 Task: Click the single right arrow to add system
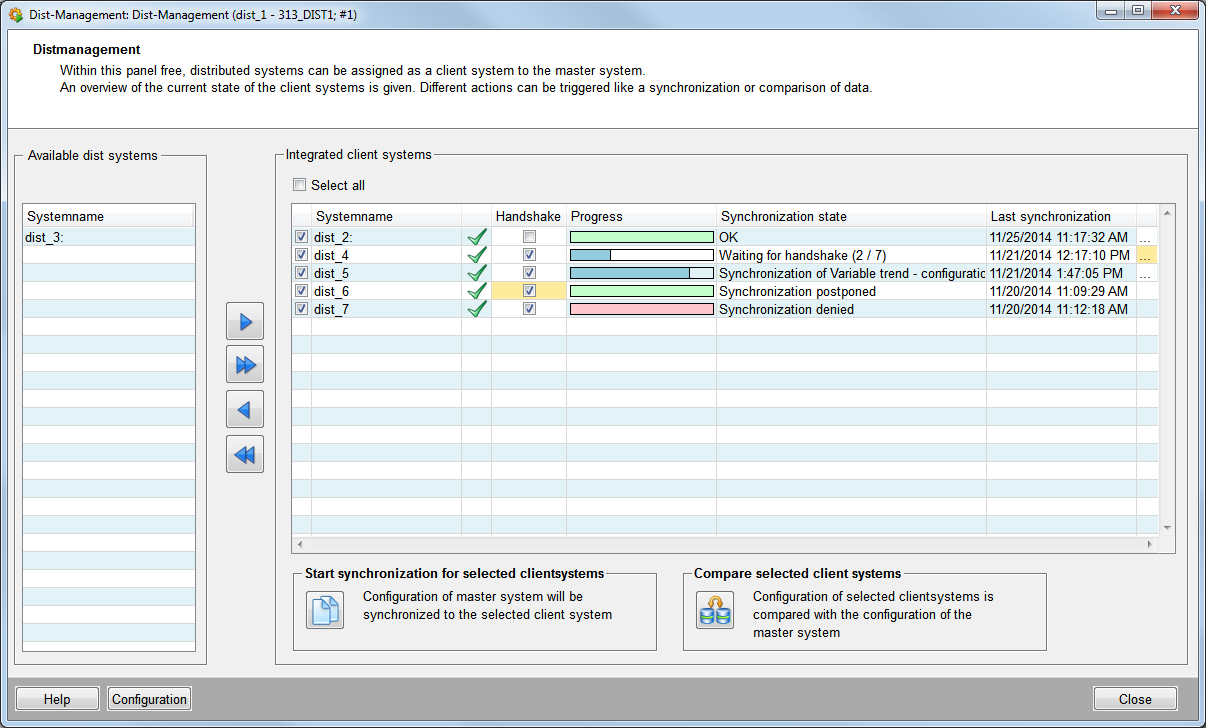pos(245,322)
